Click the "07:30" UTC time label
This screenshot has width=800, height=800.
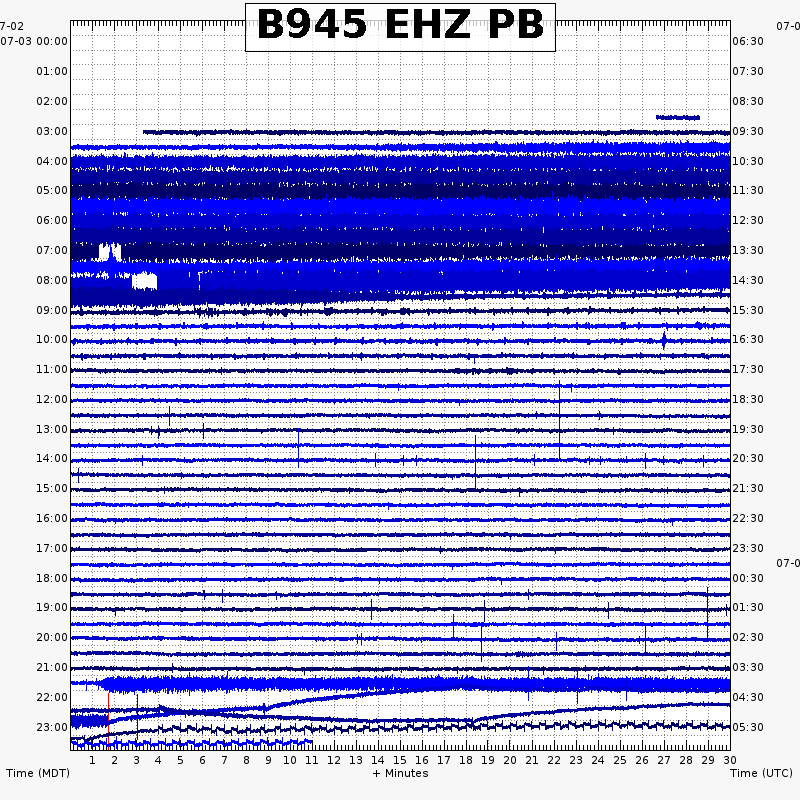748,71
